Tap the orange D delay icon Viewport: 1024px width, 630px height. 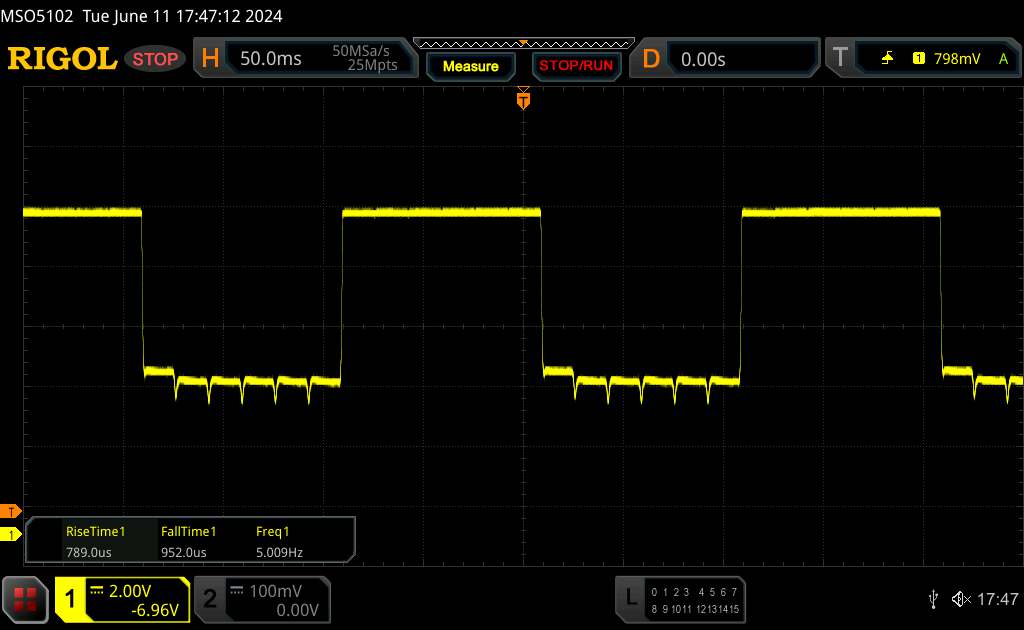pos(651,59)
